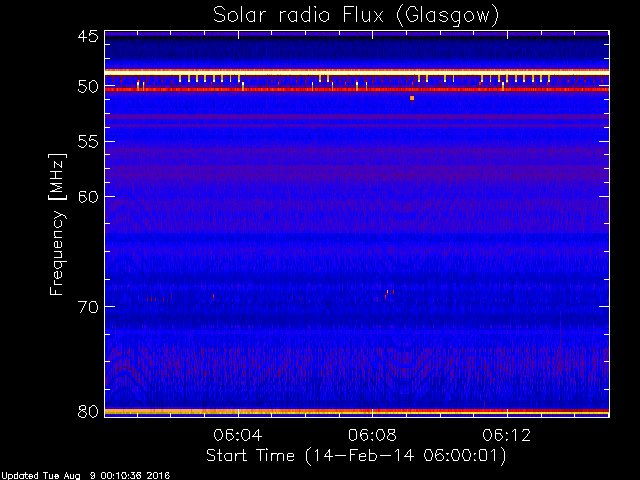
Task: Click the 'Updated Tue Aug 9 00:10:36 2016' timestamp
Action: coord(85,476)
